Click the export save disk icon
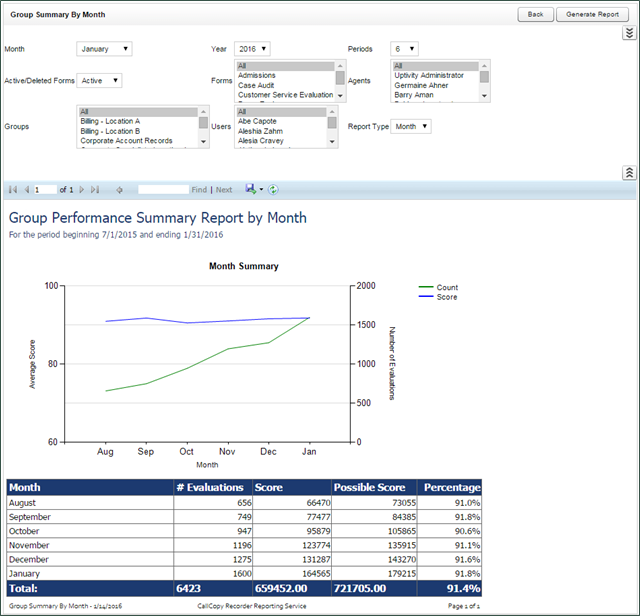The width and height of the screenshot is (640, 616). tap(250, 189)
